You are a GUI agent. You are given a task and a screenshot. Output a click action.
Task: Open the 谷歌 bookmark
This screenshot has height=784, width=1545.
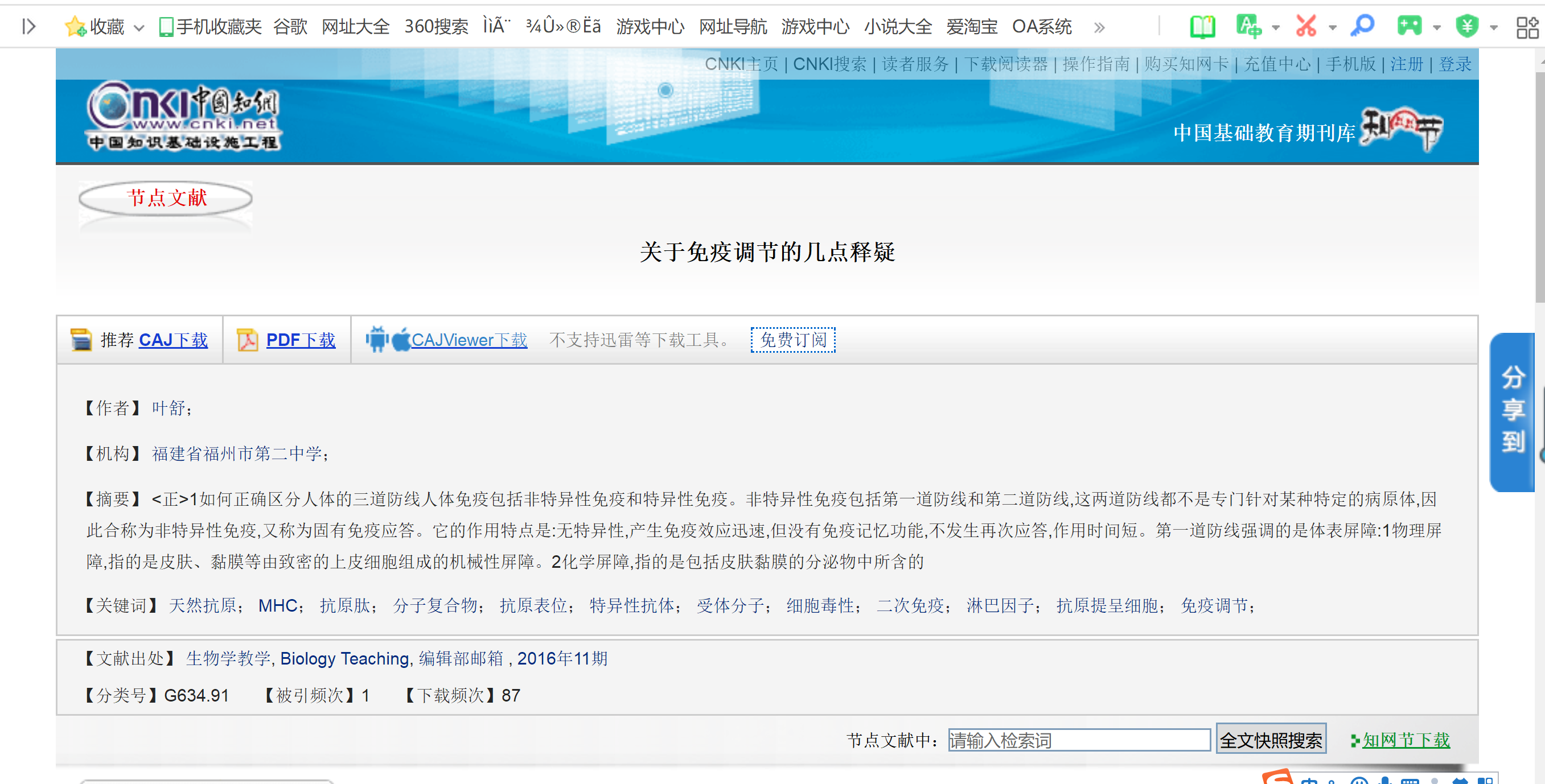290,26
